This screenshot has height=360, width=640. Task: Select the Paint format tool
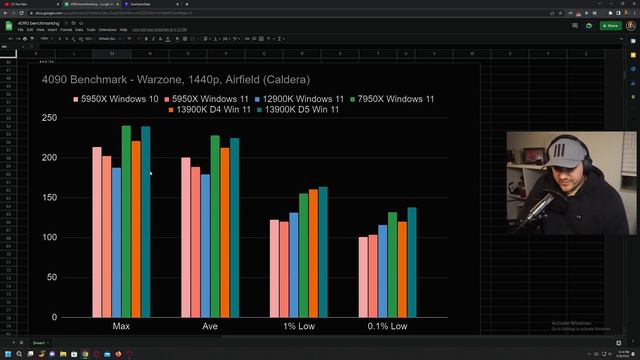pos(32,39)
